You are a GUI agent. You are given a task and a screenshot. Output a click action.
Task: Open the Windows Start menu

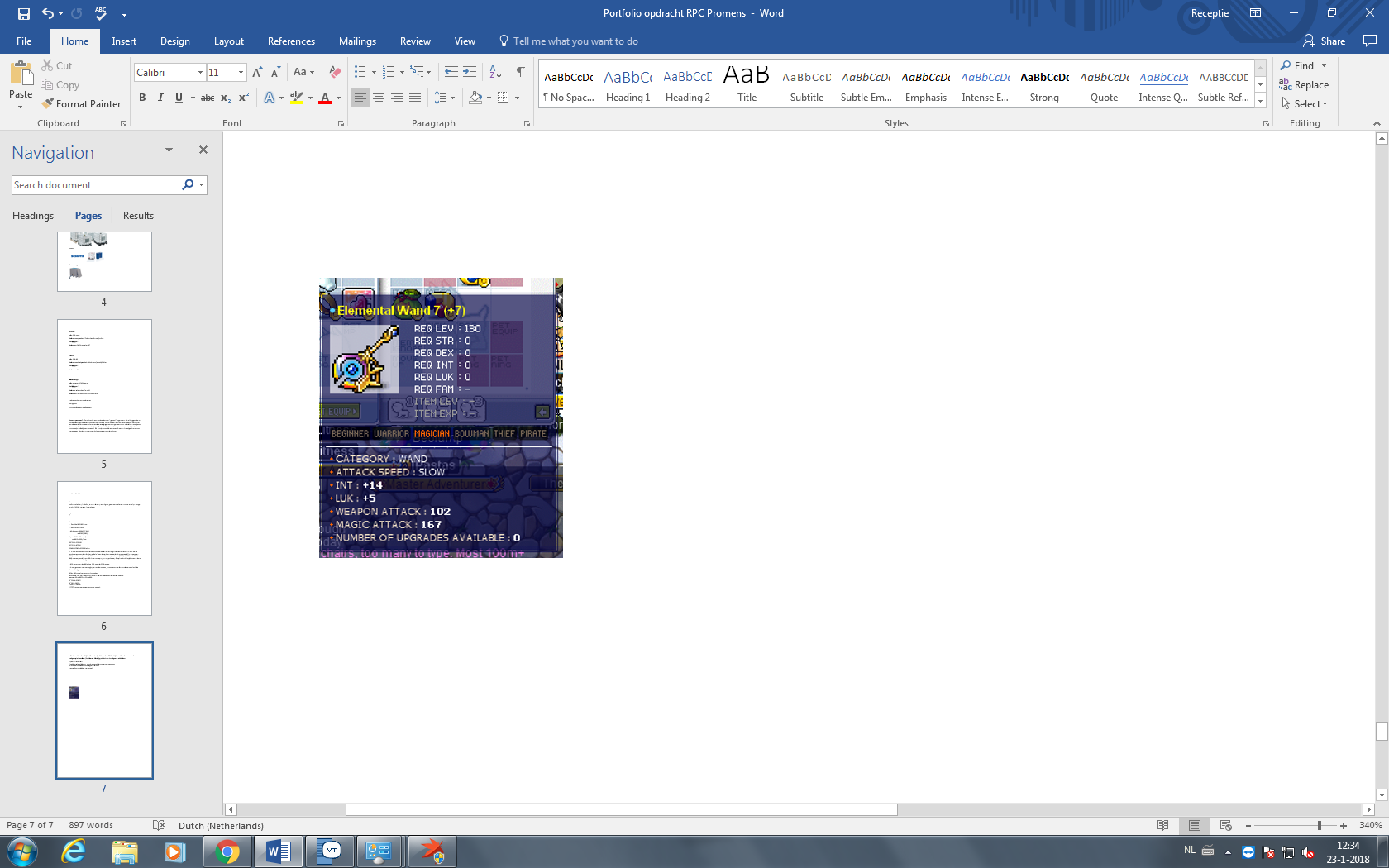click(22, 851)
